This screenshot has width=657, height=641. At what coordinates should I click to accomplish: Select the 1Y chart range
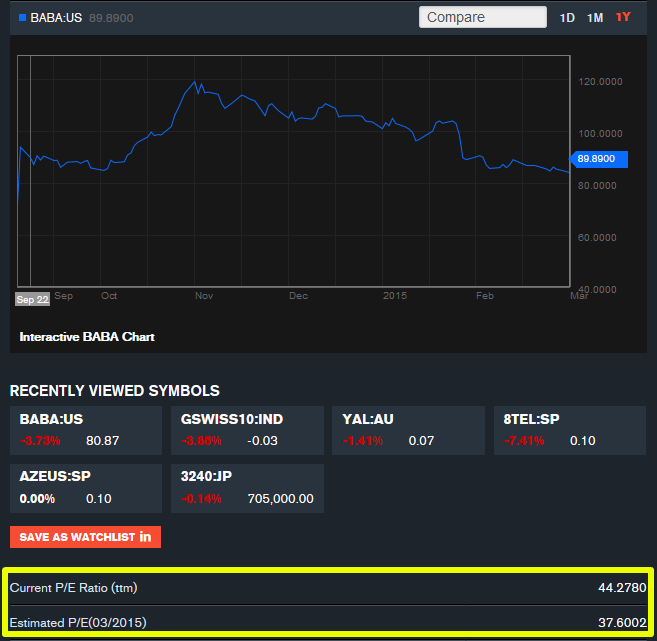point(623,17)
